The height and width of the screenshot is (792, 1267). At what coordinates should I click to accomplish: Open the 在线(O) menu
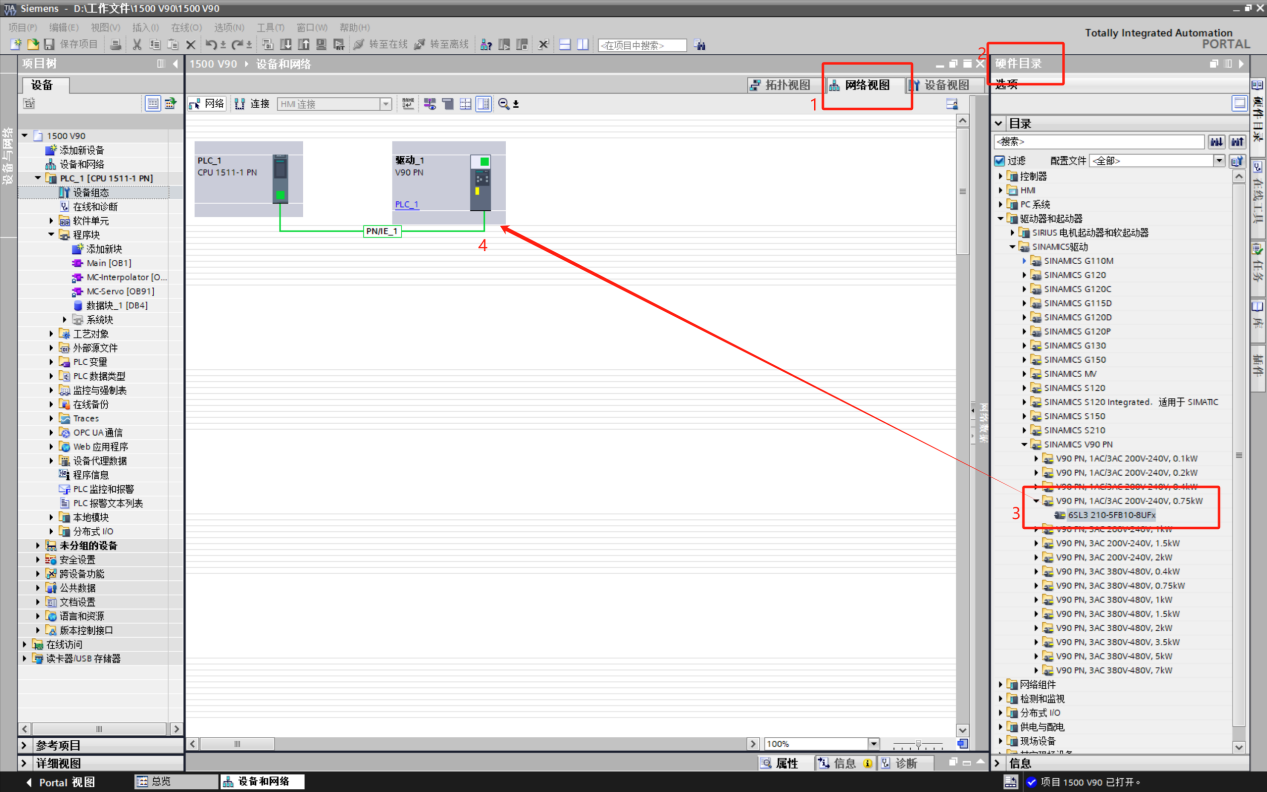coord(186,27)
